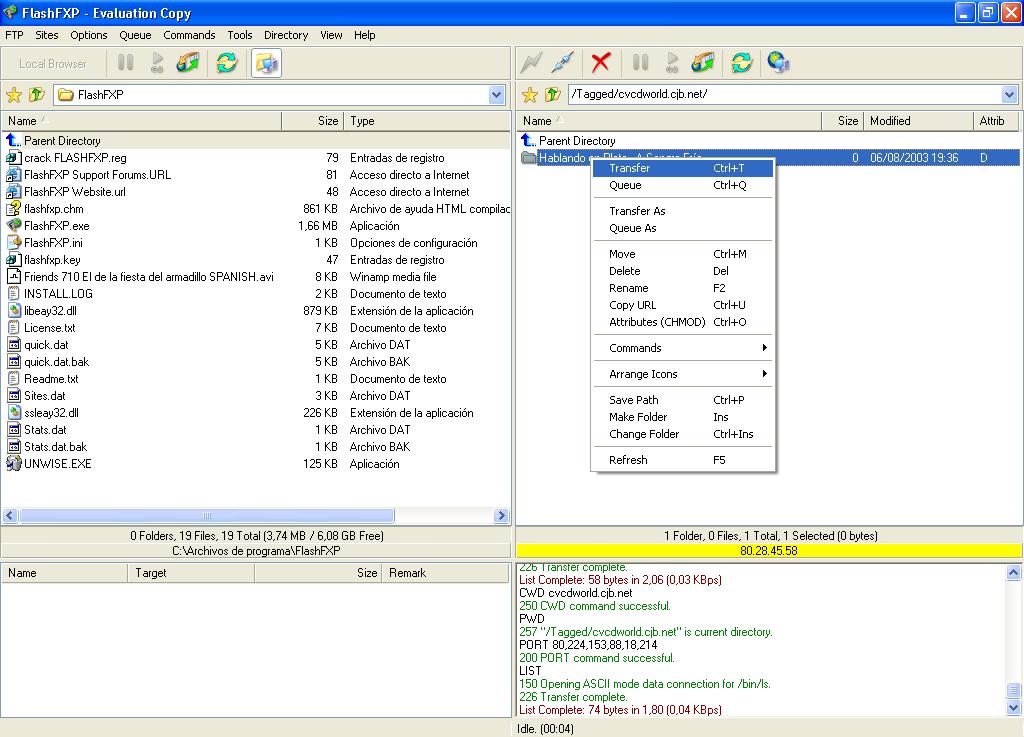Select Transfer As in context menu
The image size is (1024, 737).
[x=682, y=211]
